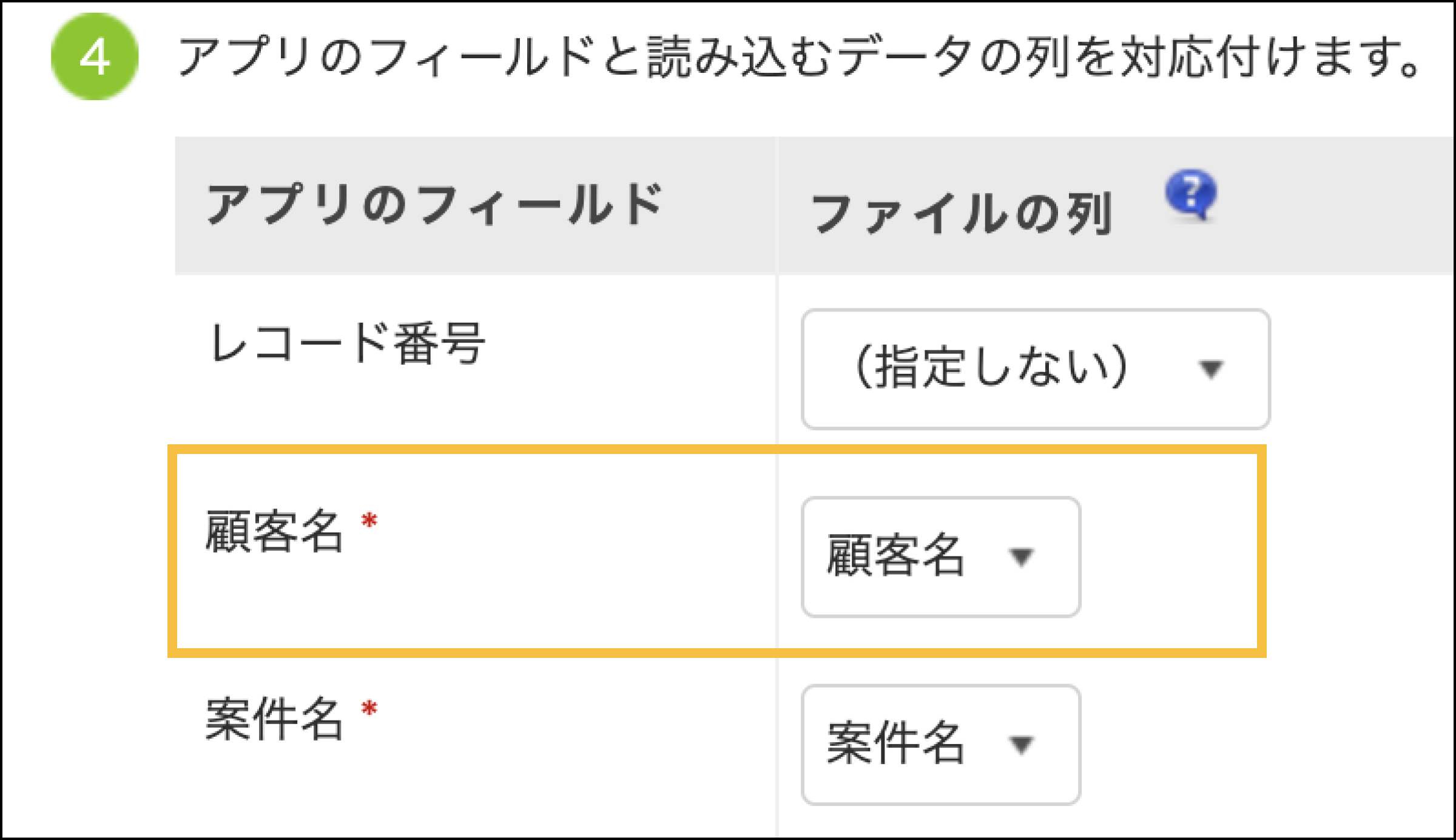Click the gray header area right of help icon
Screen dimensions: 1456x840
(1335, 206)
